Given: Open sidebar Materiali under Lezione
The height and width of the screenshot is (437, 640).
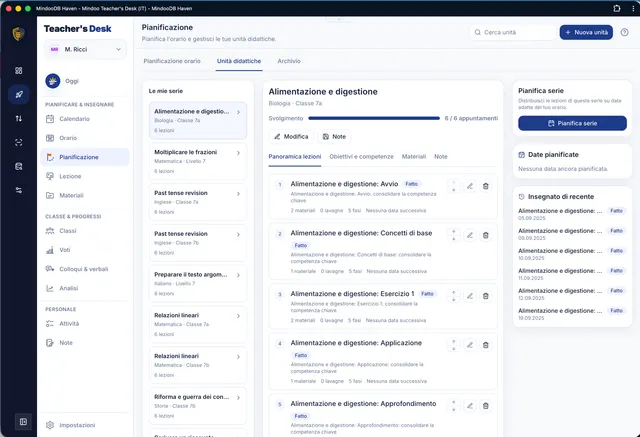Looking at the screenshot, I should tap(84, 195).
